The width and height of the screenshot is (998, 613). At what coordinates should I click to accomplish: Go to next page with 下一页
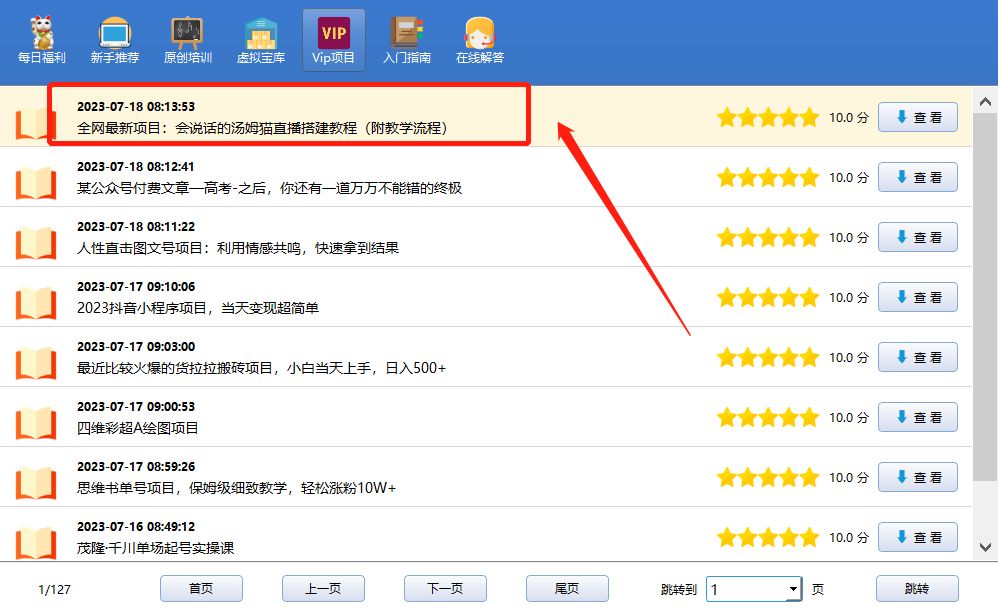(446, 588)
